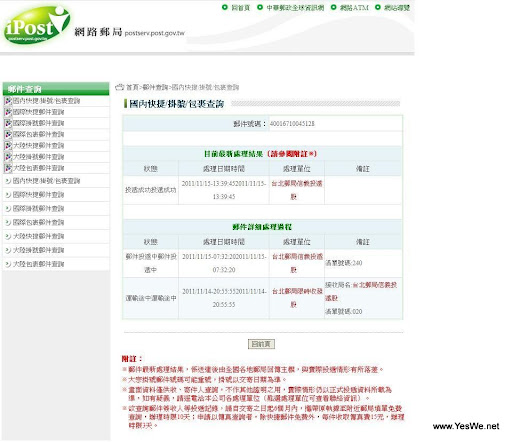The height and width of the screenshot is (442, 512).
Task: Click arrow bullet beside lower 國內快捷/掛號/包裹查詢
Action: tap(8, 181)
